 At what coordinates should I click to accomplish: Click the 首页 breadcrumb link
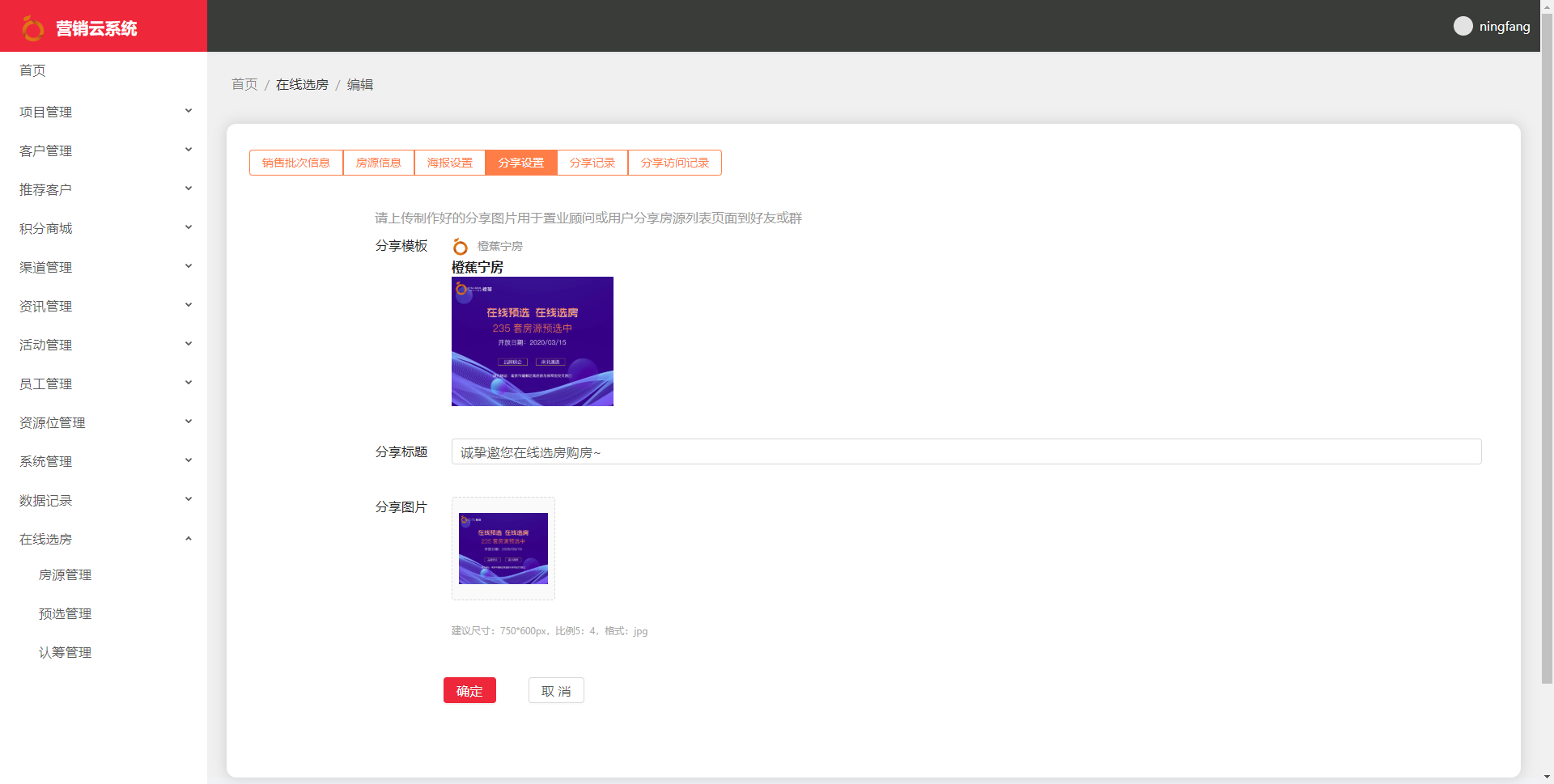(x=244, y=84)
